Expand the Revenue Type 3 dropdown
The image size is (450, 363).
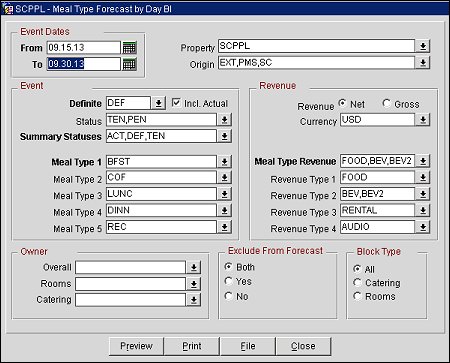coord(423,211)
